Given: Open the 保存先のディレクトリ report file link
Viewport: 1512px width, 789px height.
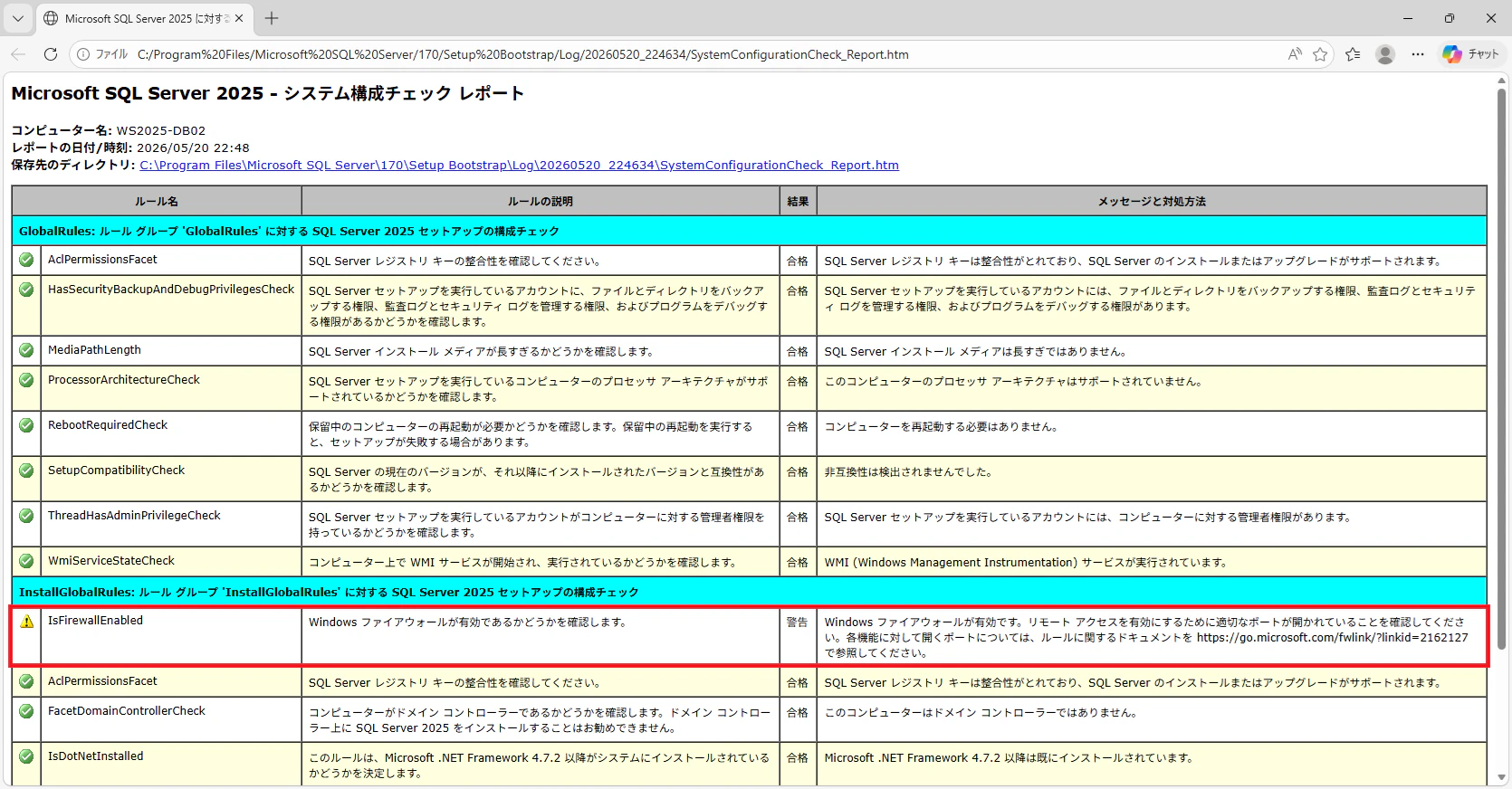Looking at the screenshot, I should tap(519, 165).
